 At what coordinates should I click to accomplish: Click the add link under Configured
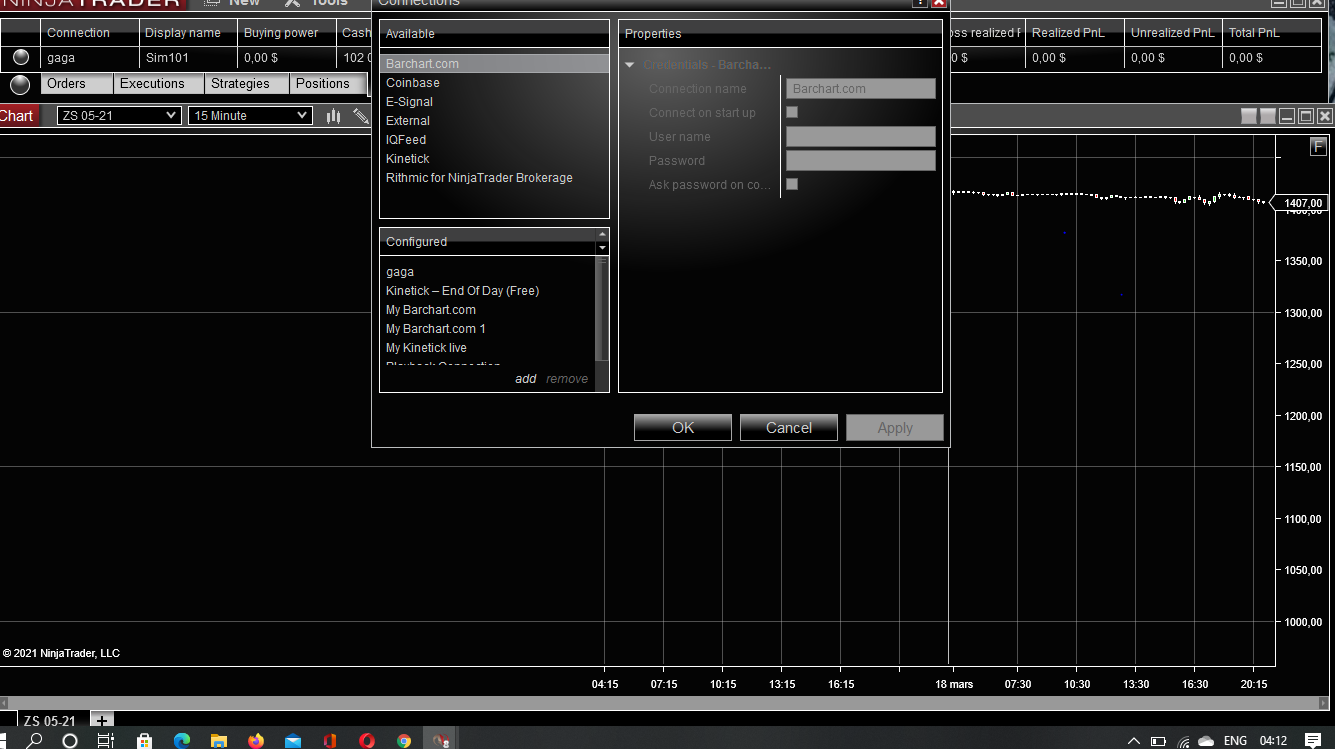526,379
